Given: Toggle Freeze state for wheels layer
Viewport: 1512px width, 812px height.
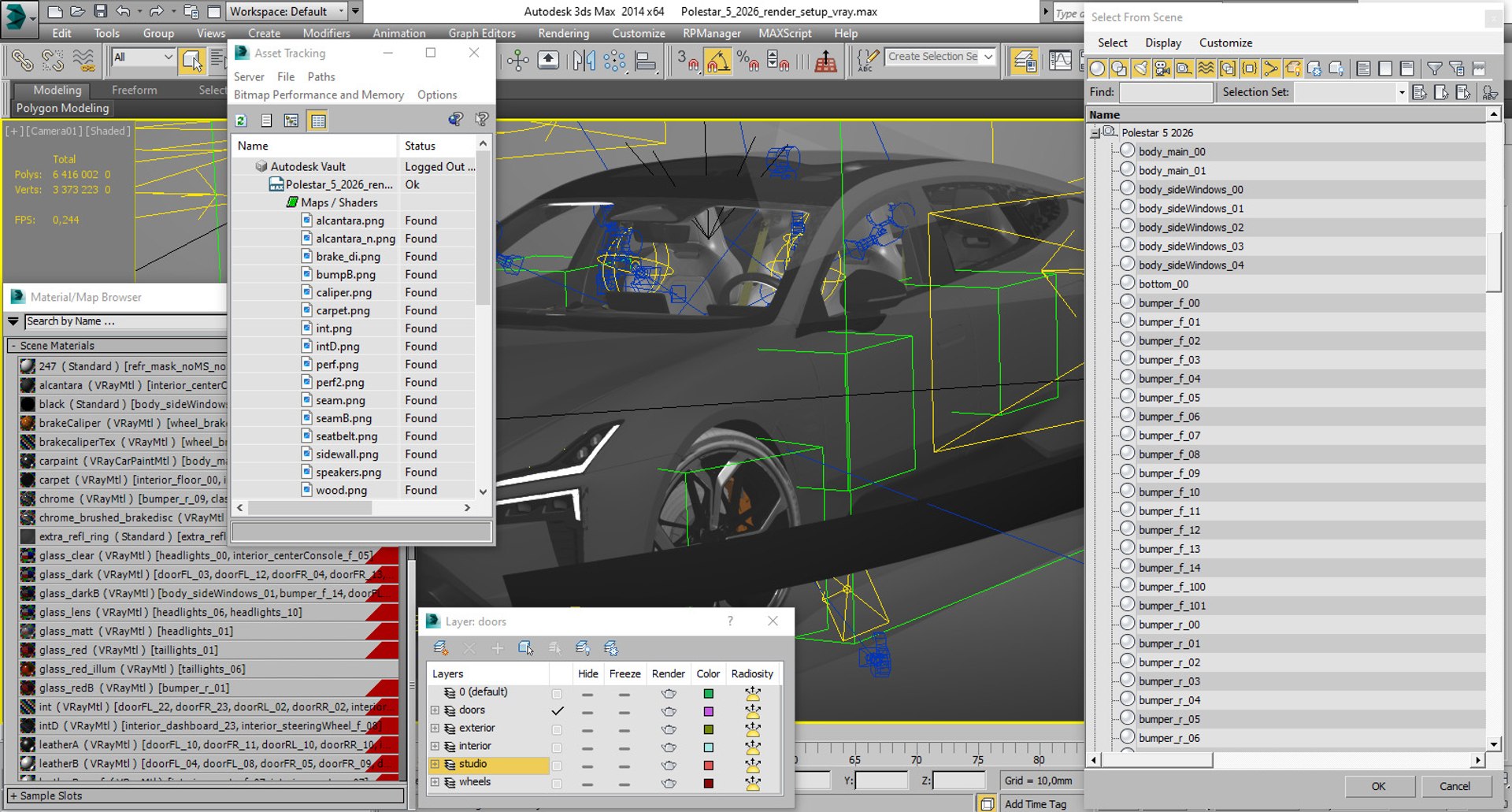Looking at the screenshot, I should pos(624,784).
